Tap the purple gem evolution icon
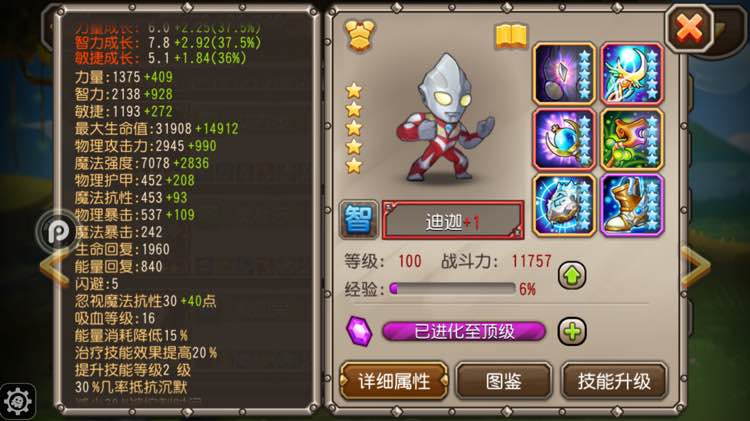The width and height of the screenshot is (750, 421). tap(359, 331)
